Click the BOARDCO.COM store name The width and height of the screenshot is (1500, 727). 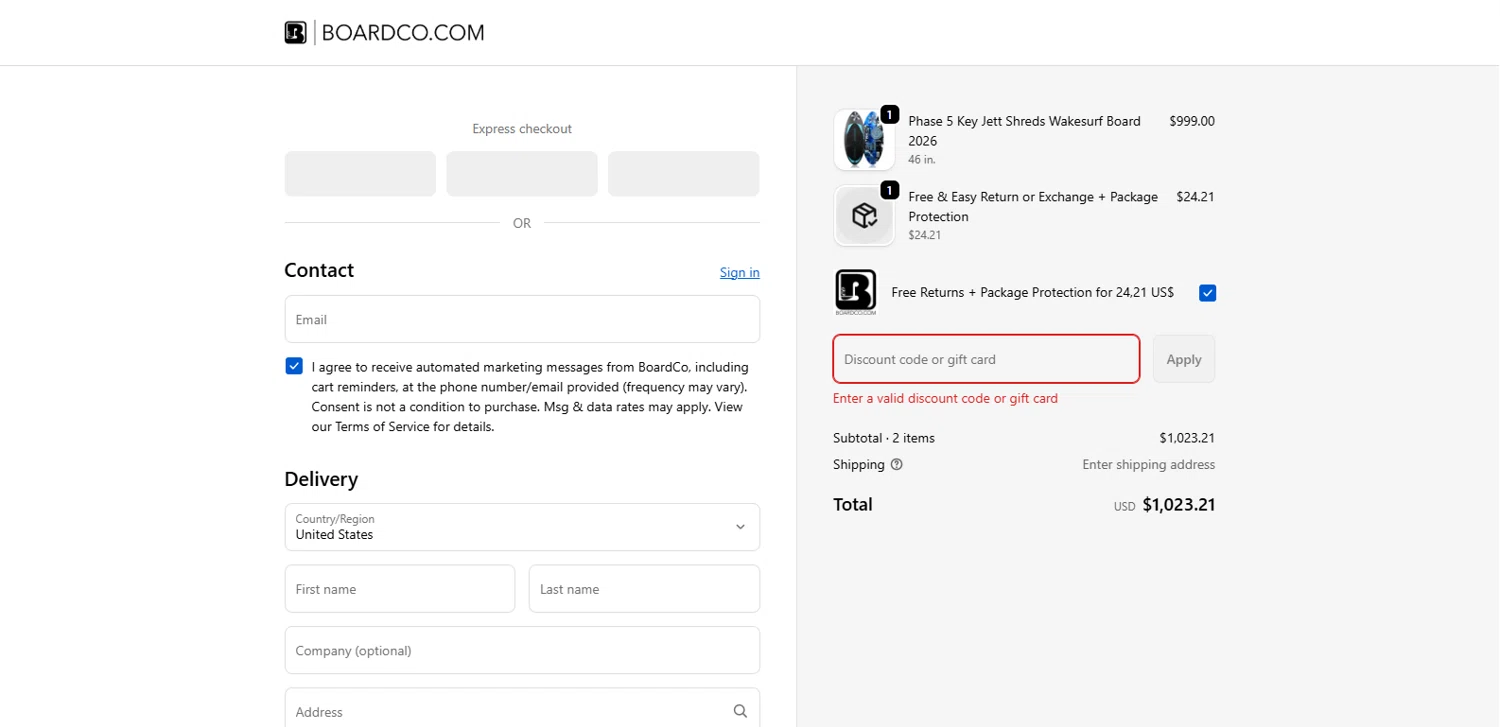[403, 33]
